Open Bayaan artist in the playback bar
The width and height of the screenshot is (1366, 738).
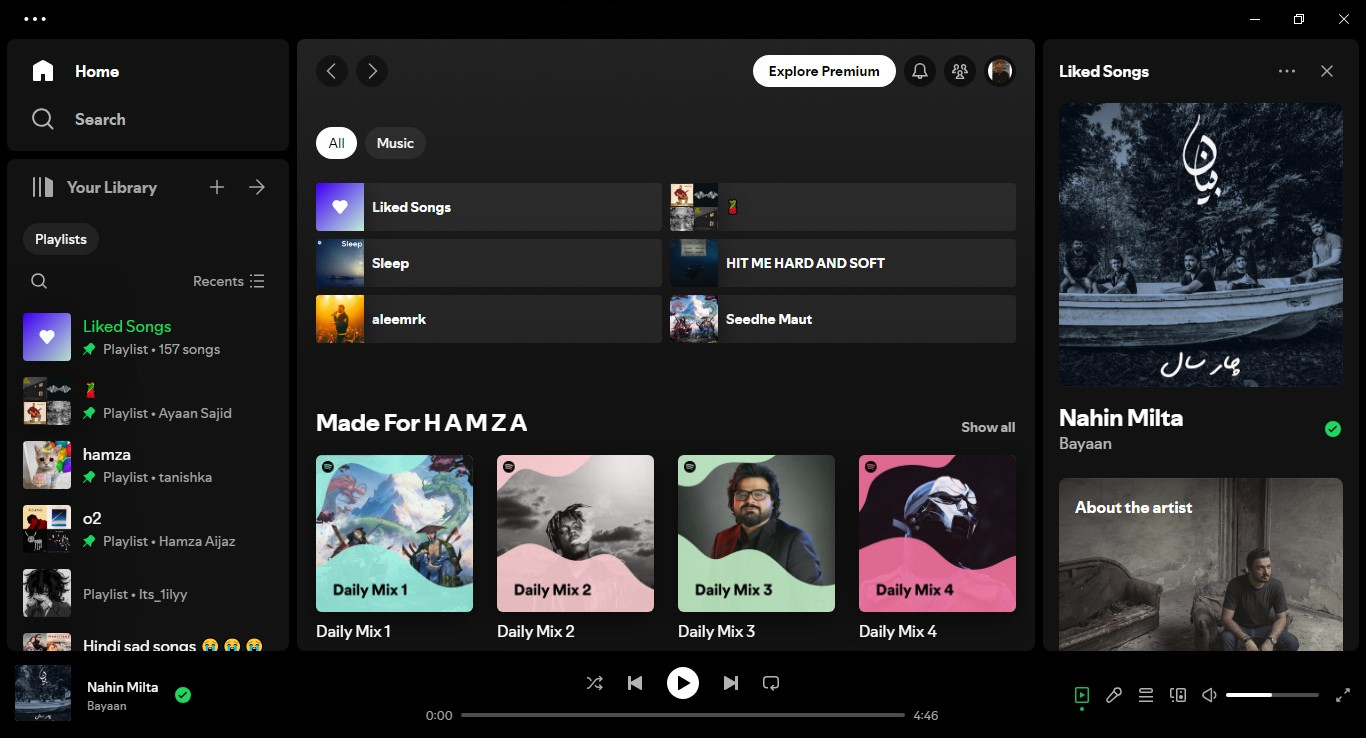pyautogui.click(x=107, y=706)
